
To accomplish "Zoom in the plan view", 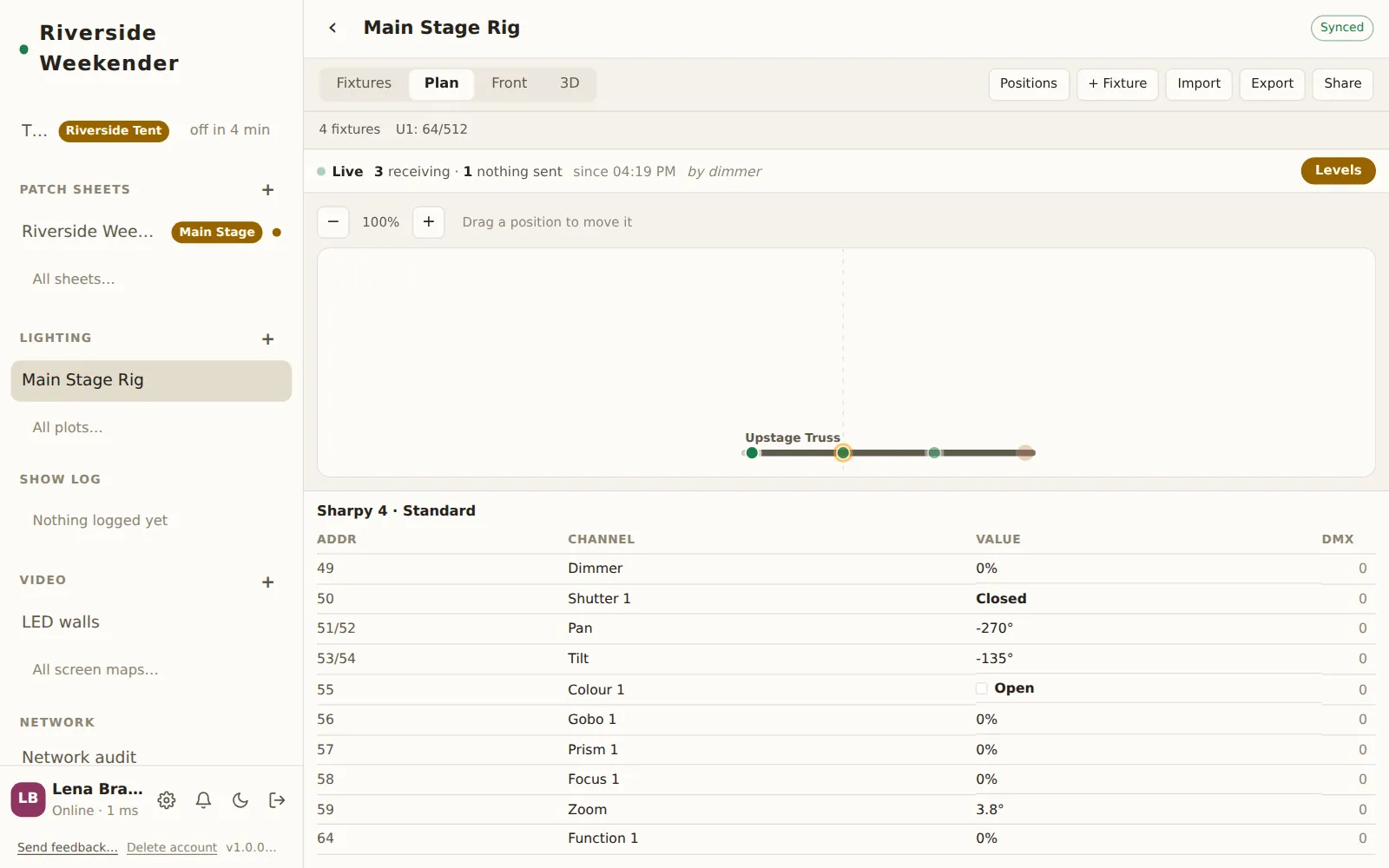I will (x=428, y=222).
